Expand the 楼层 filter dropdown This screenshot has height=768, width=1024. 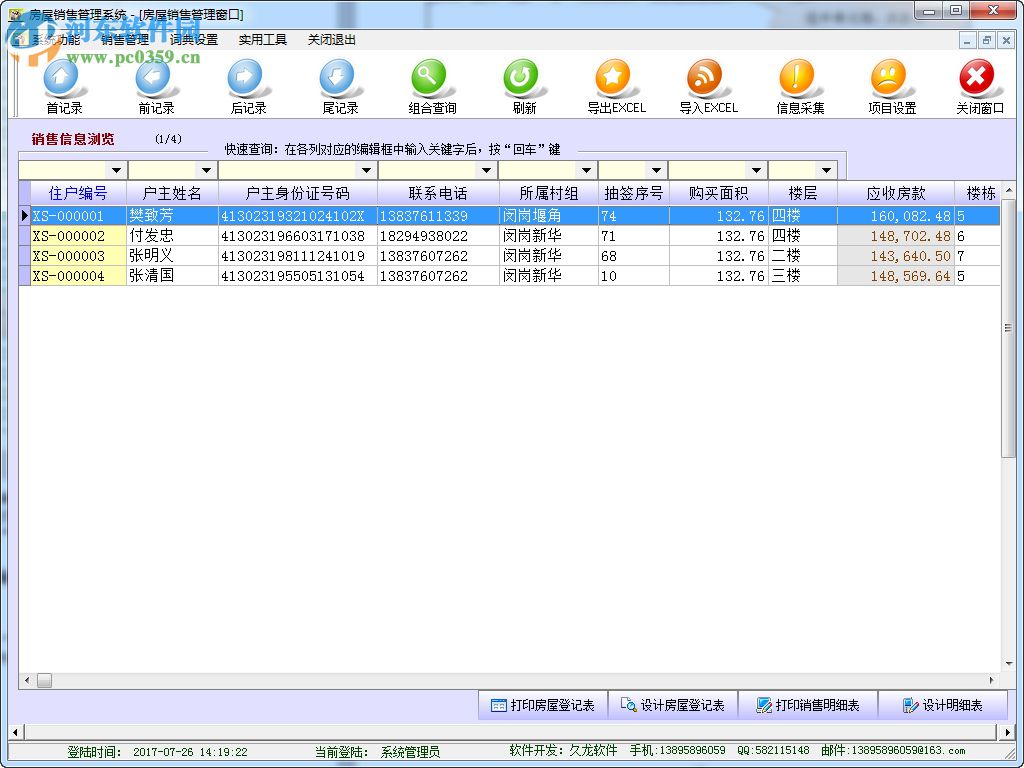(826, 170)
